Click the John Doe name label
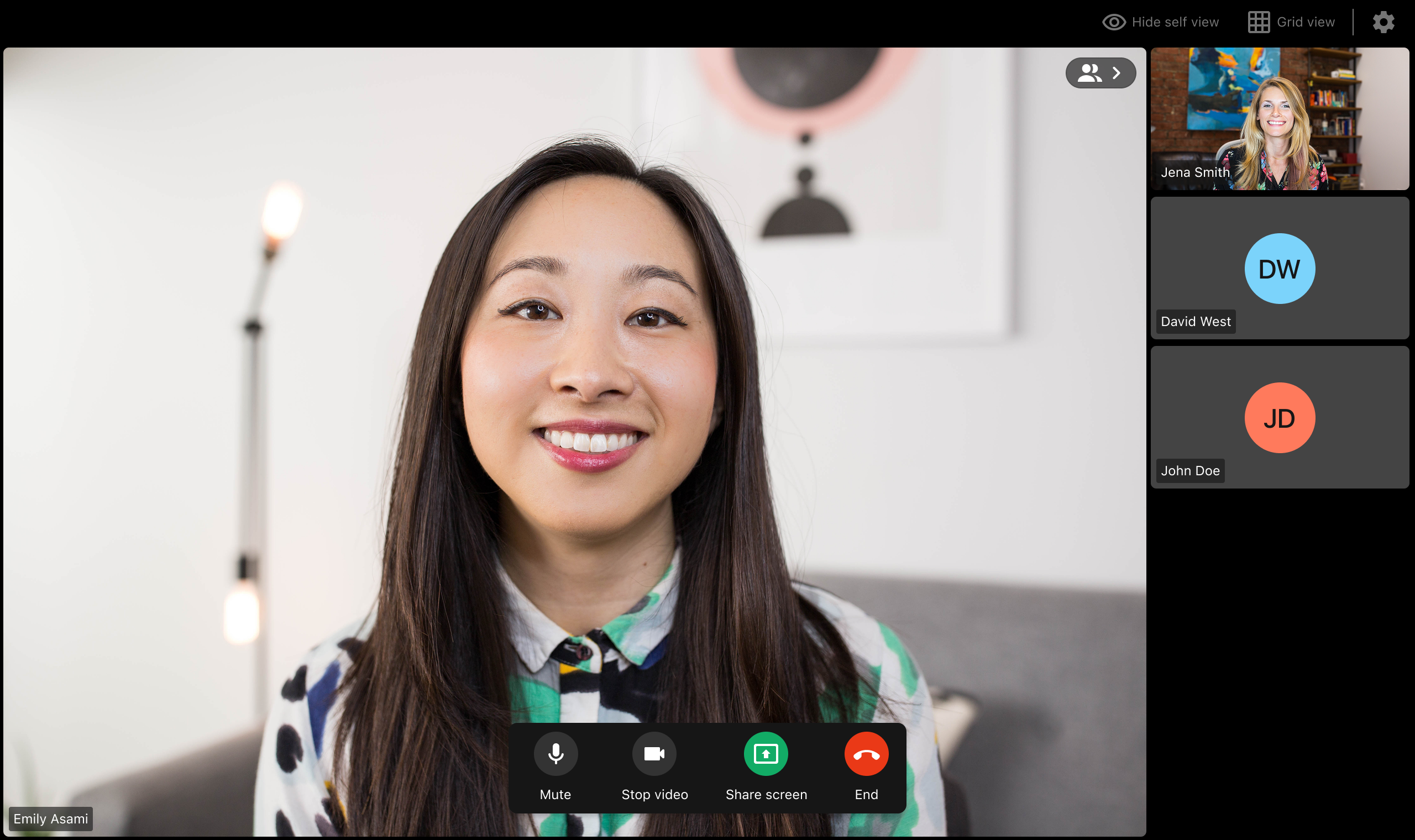1415x840 pixels. (1189, 470)
